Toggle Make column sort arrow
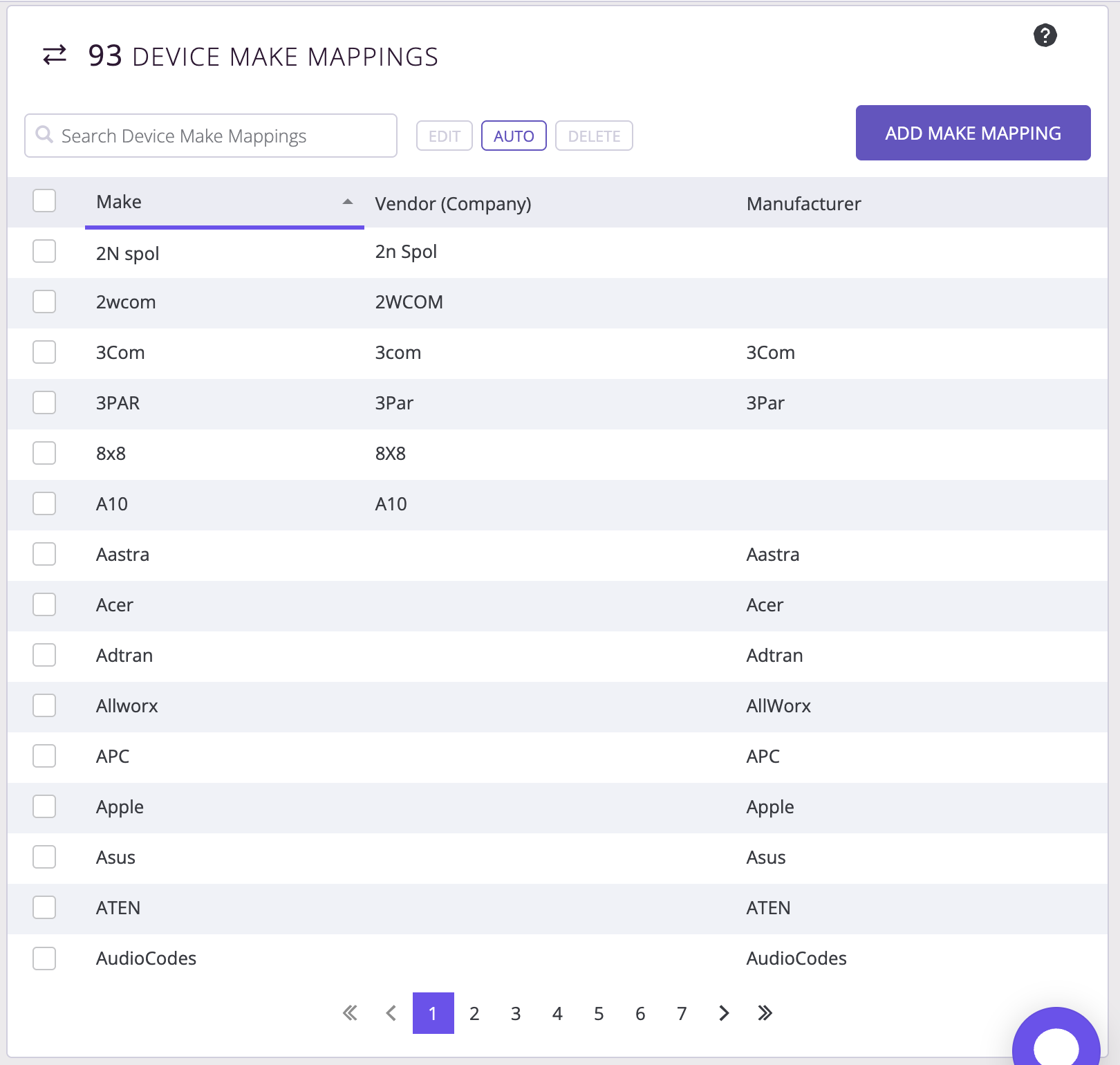 click(348, 202)
